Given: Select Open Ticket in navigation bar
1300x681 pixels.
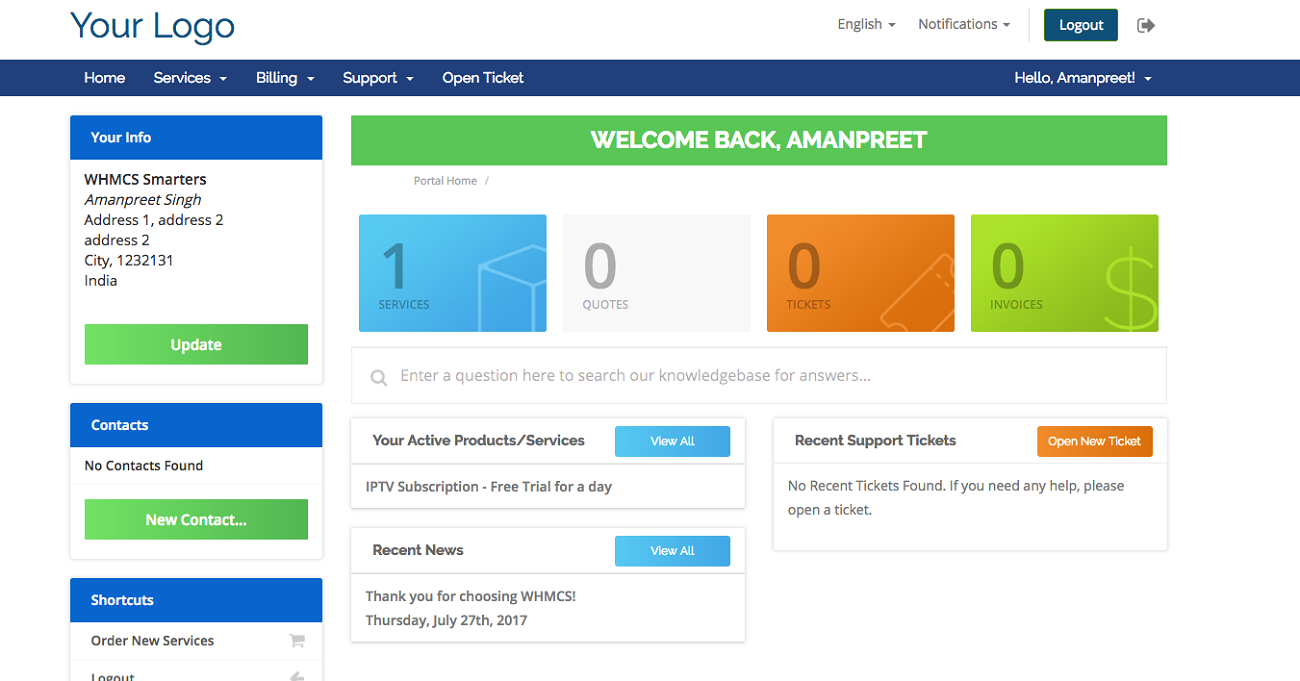Looking at the screenshot, I should pyautogui.click(x=482, y=78).
